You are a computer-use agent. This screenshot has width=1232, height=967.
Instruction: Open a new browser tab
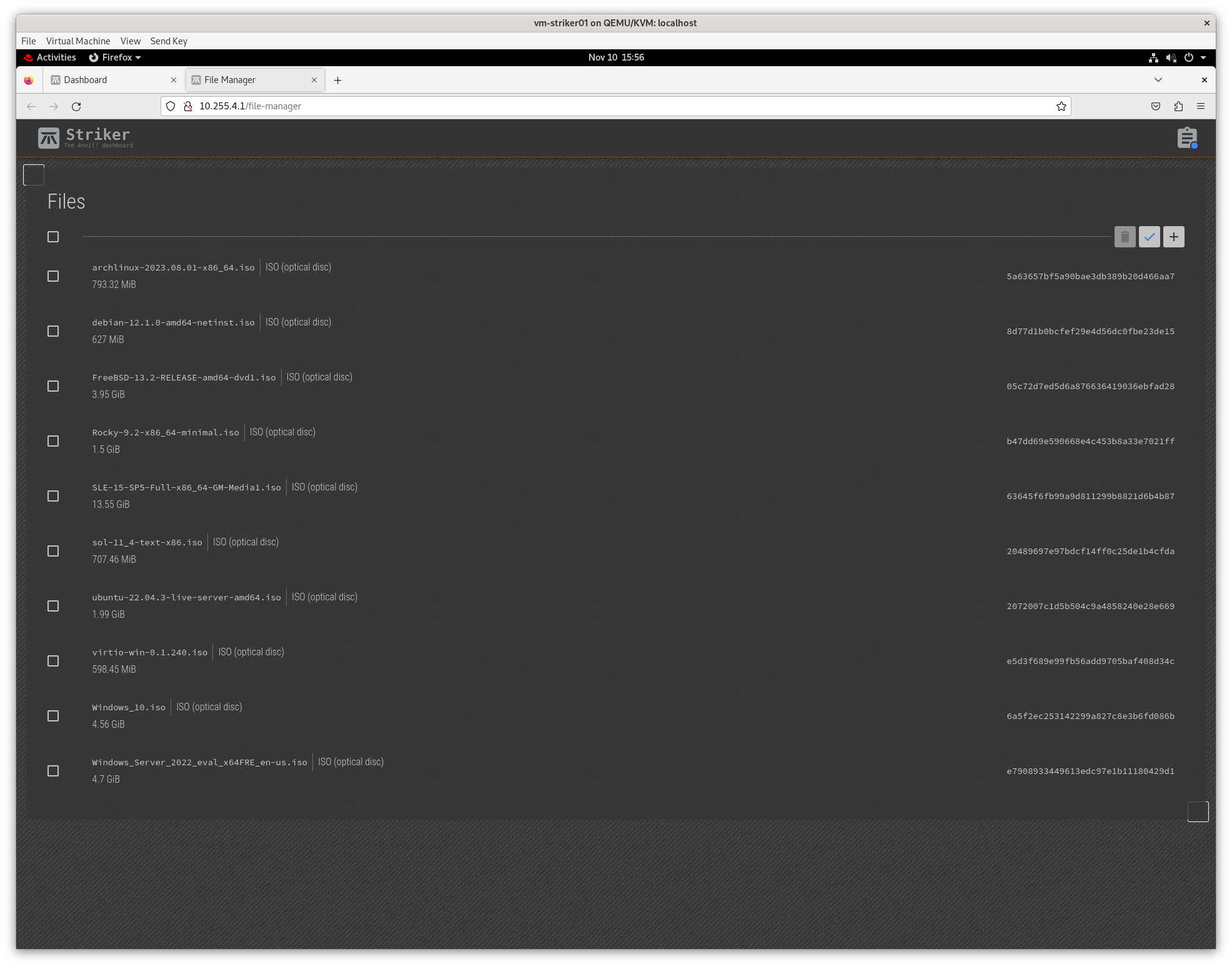tap(337, 80)
